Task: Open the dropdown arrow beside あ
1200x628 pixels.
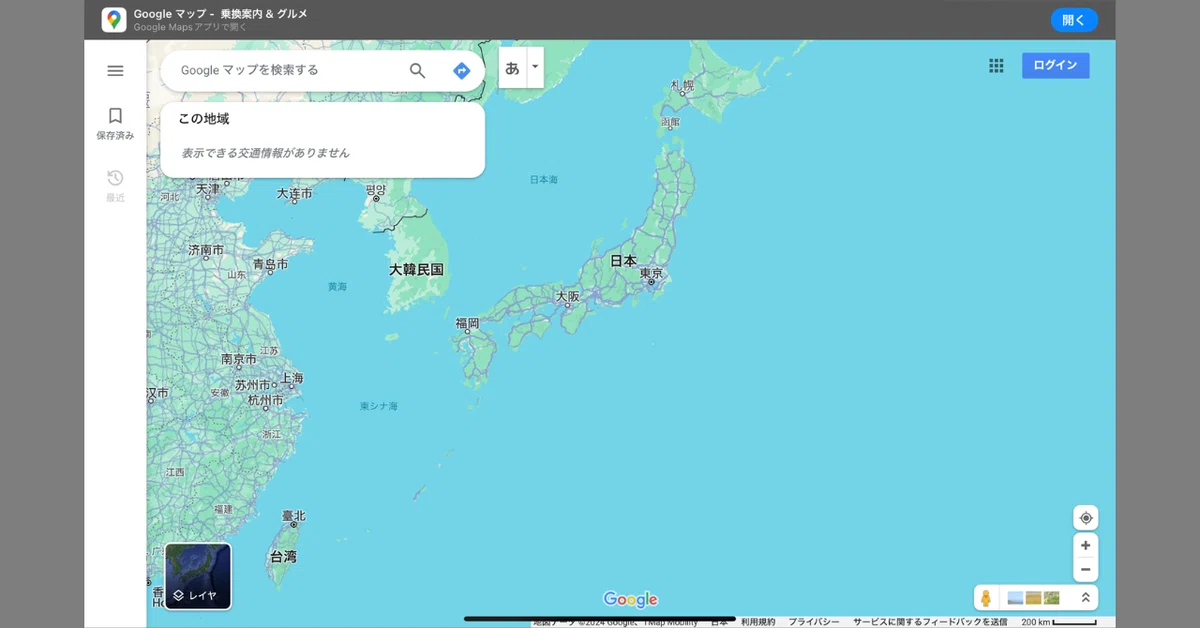Action: (x=535, y=68)
